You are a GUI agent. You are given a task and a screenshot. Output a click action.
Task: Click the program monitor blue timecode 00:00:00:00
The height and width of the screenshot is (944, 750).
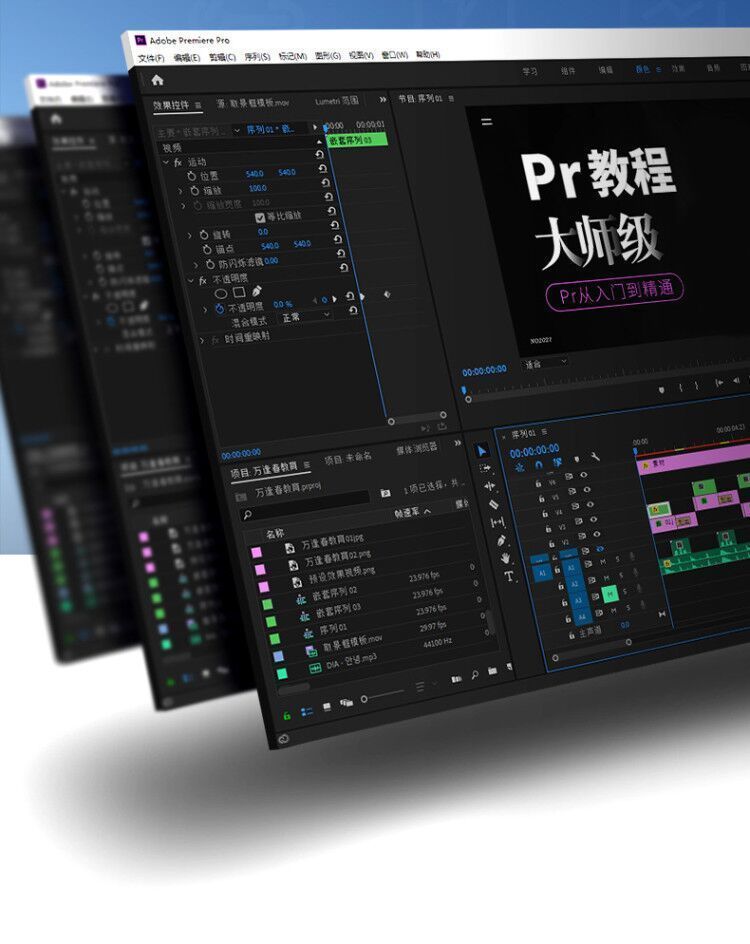tap(484, 371)
